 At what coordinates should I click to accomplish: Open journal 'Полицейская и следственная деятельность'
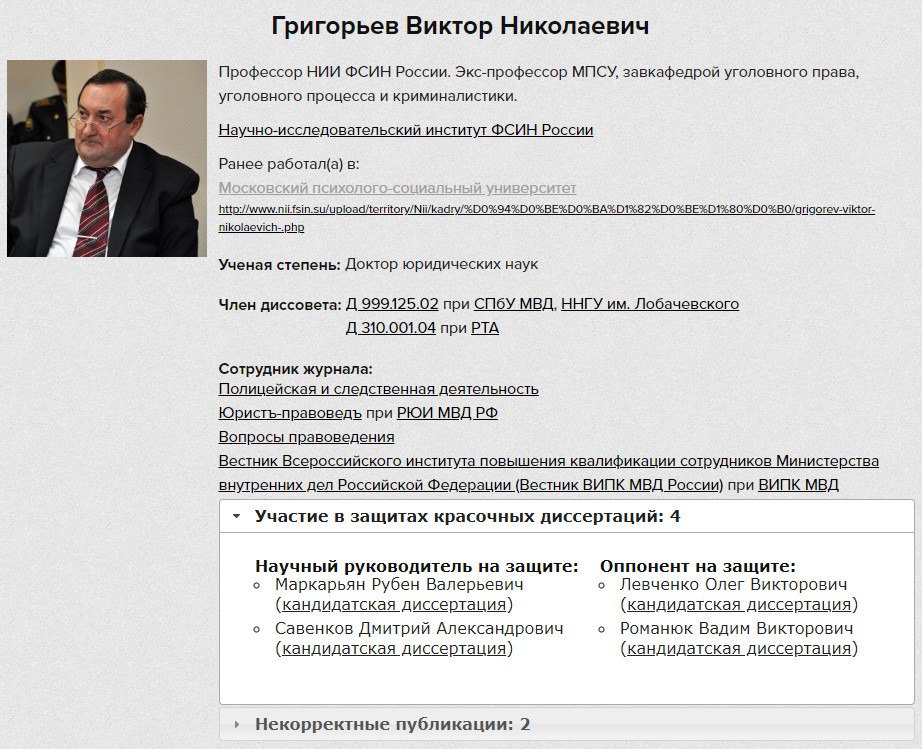coord(379,389)
